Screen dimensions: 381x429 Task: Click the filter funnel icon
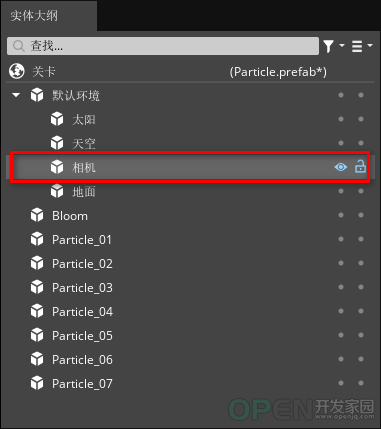(x=328, y=46)
